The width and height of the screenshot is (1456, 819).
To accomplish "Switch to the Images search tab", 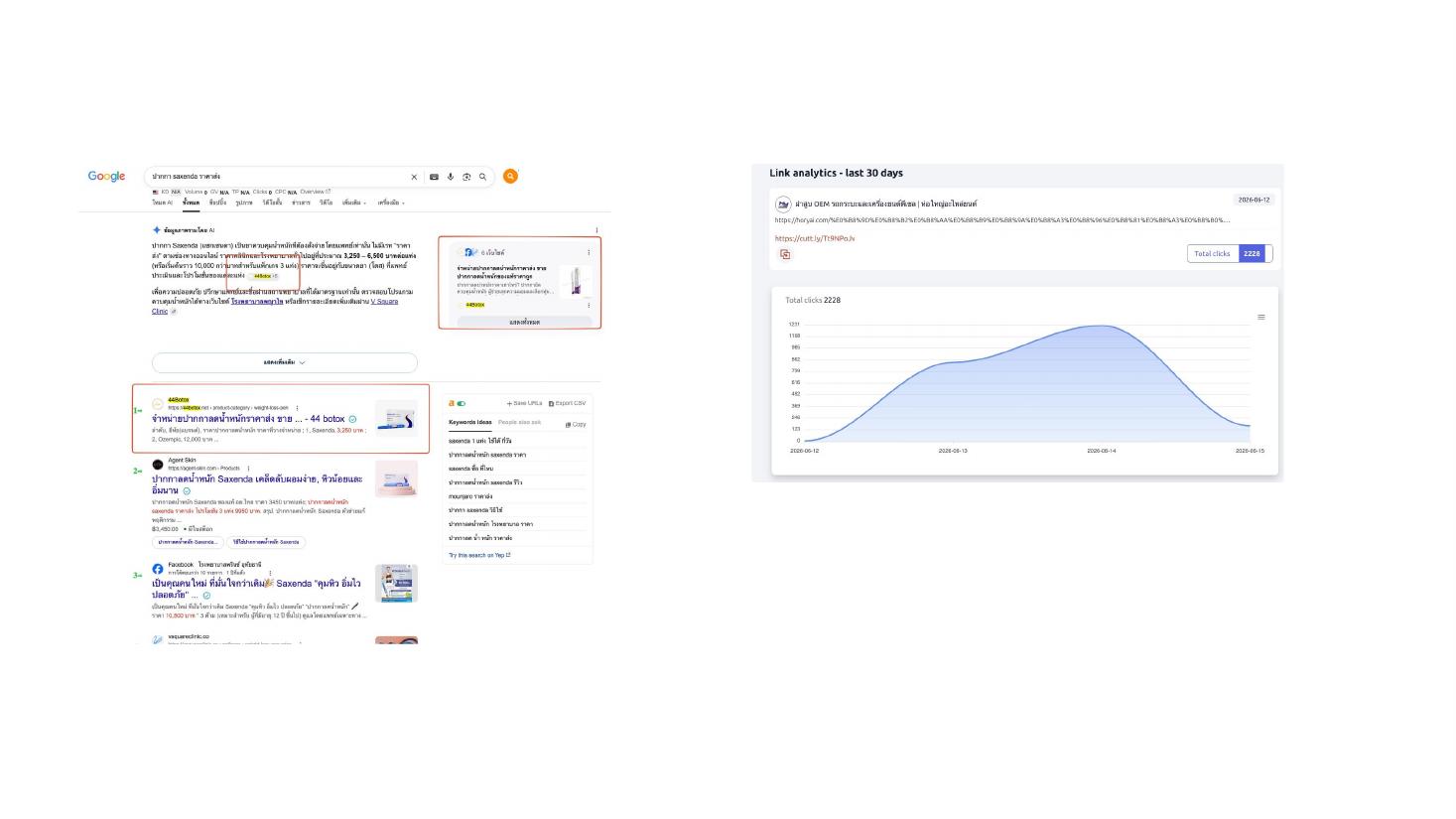I will 244,203.
